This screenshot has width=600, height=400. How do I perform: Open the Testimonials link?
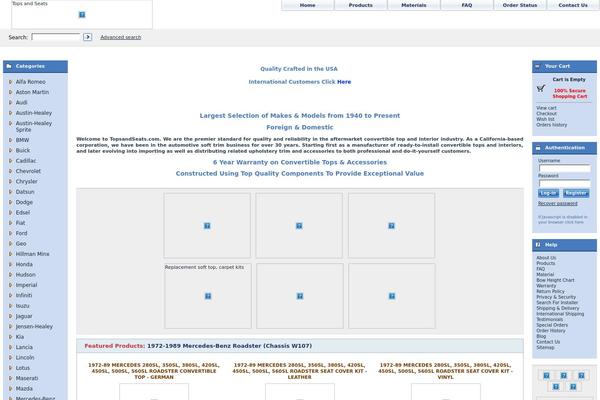pos(549,319)
